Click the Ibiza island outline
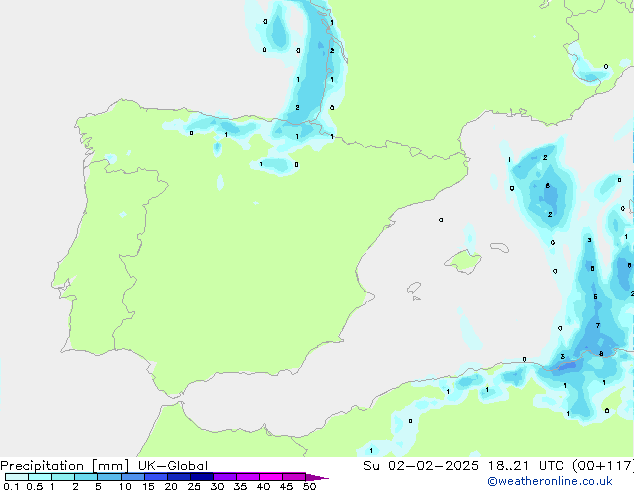 [414, 288]
